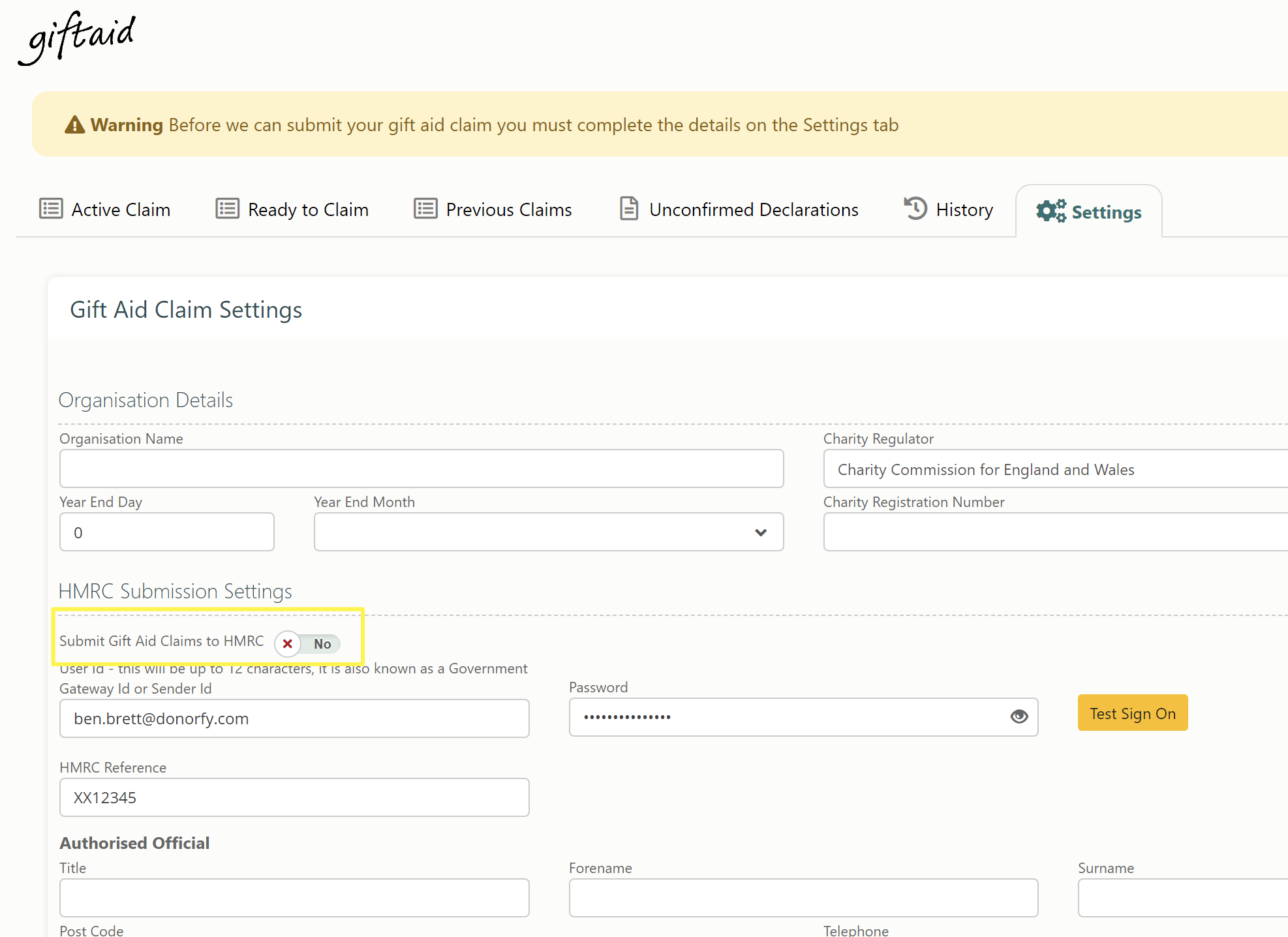
Task: Click the Test Sign On button
Action: 1133,713
